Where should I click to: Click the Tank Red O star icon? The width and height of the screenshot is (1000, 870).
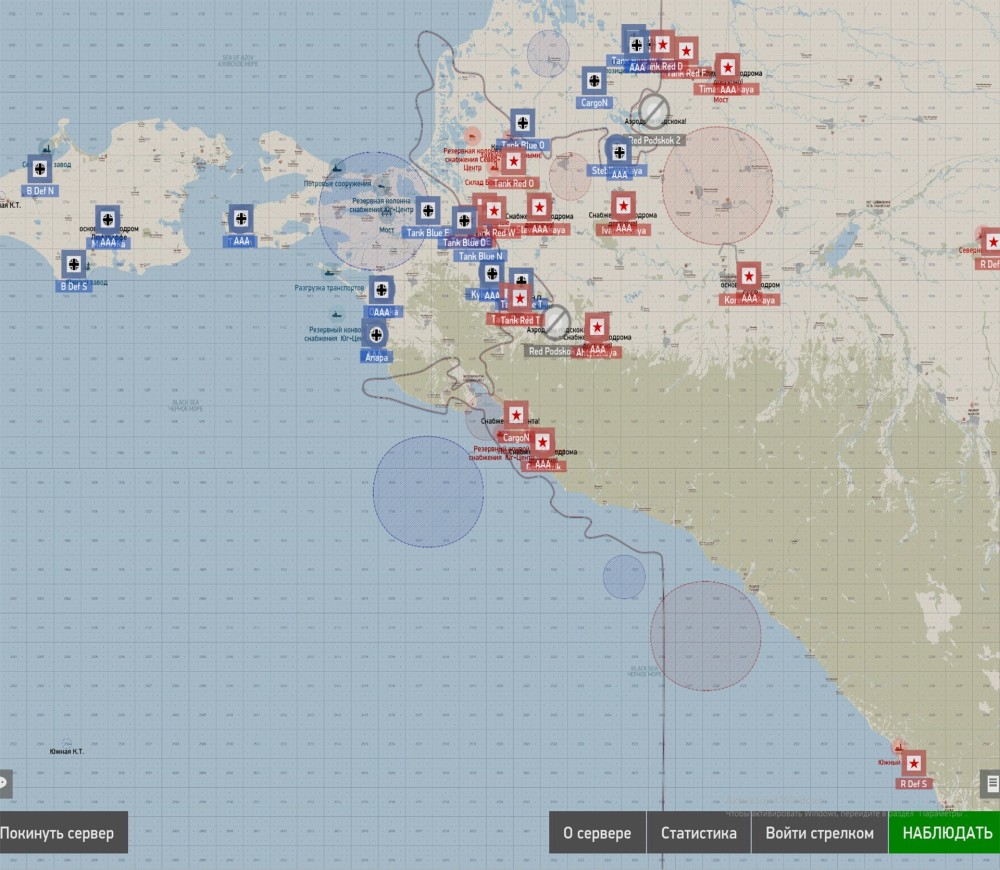514,161
